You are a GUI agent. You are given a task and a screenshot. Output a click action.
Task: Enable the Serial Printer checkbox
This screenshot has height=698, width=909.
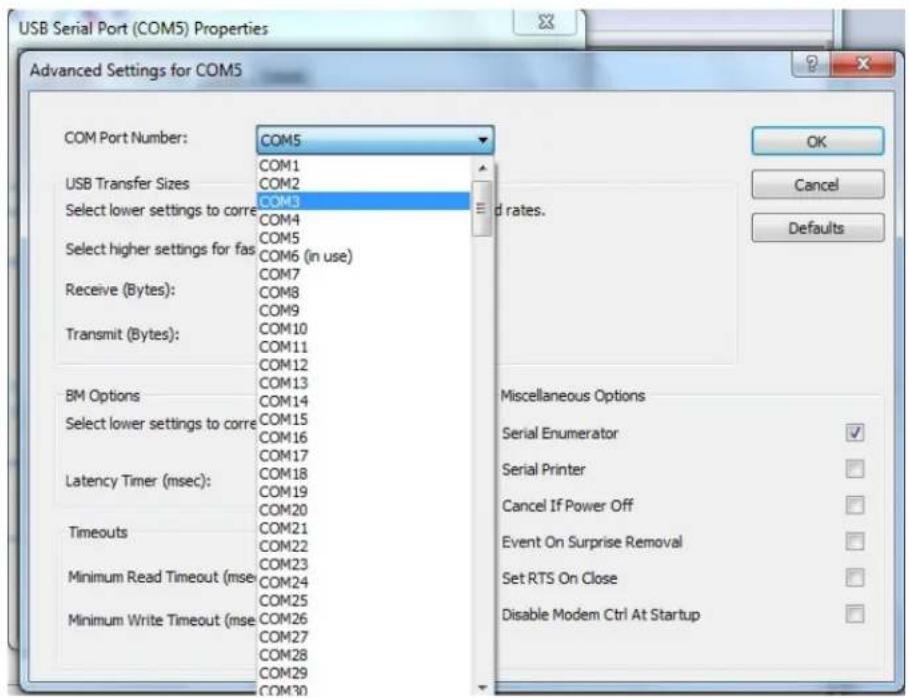tap(853, 469)
